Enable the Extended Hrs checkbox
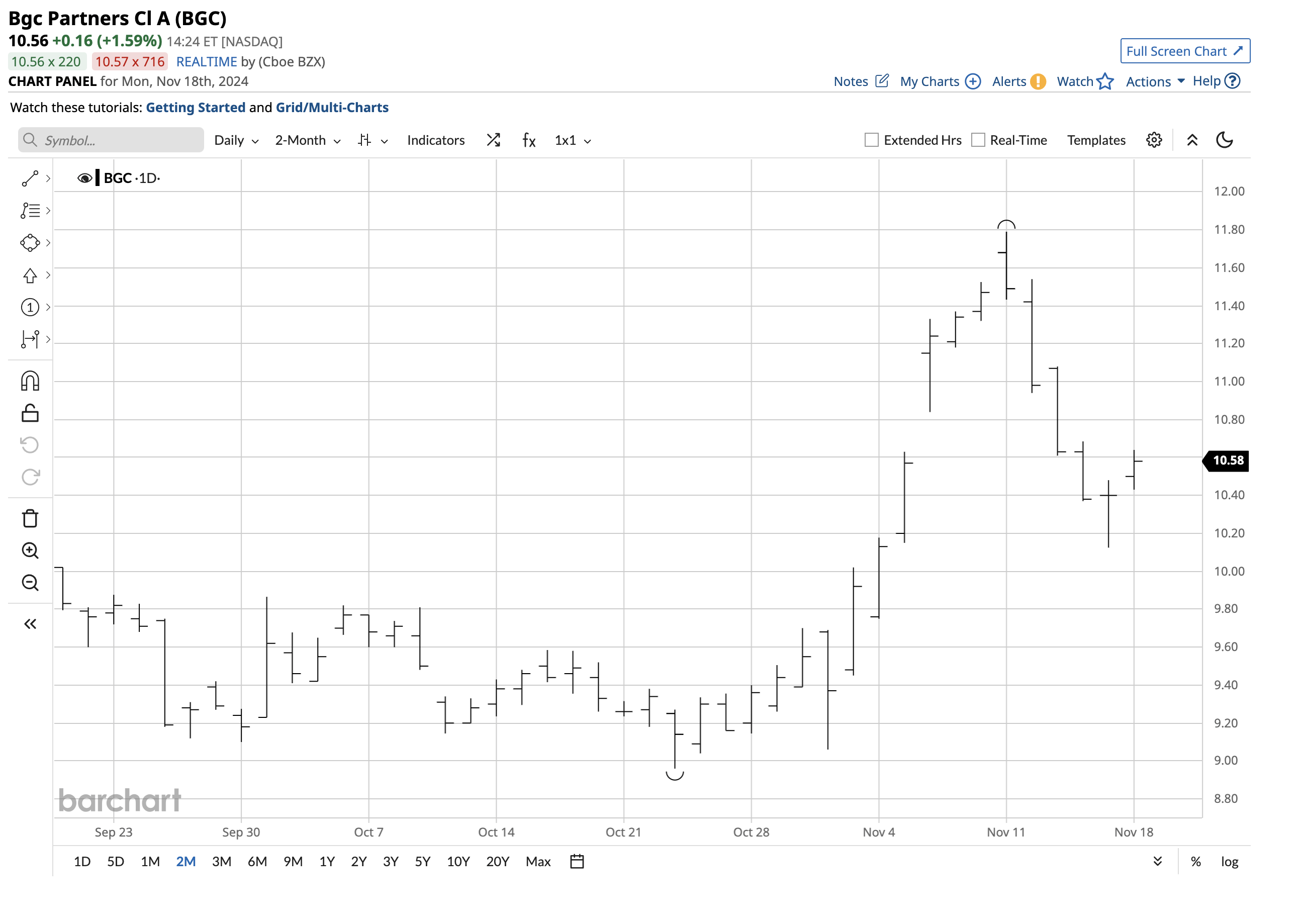The height and width of the screenshot is (924, 1301). (871, 140)
